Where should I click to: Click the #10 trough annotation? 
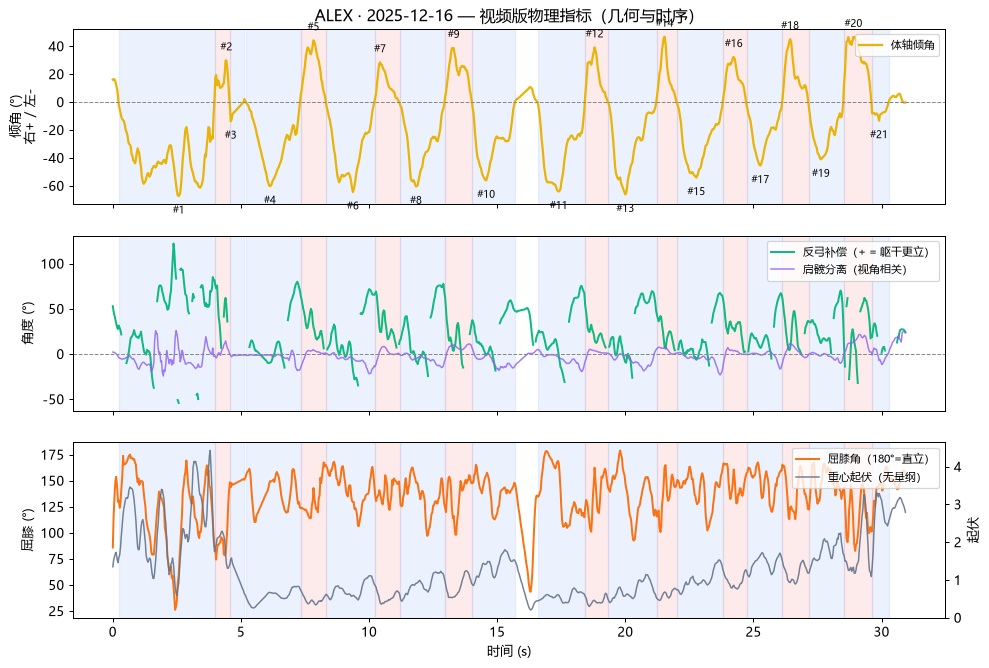tap(486, 194)
